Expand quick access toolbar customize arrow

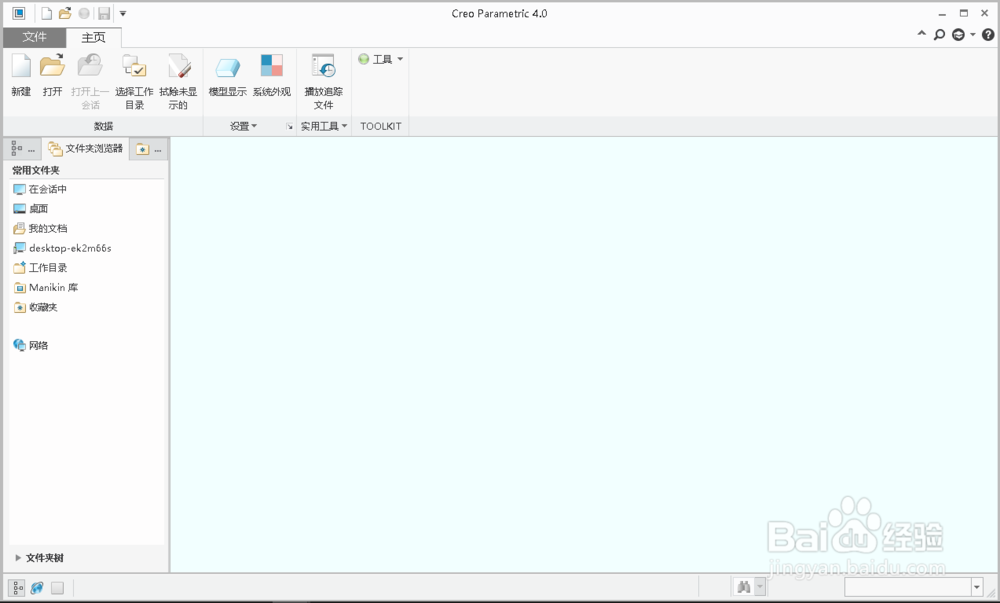pos(123,13)
